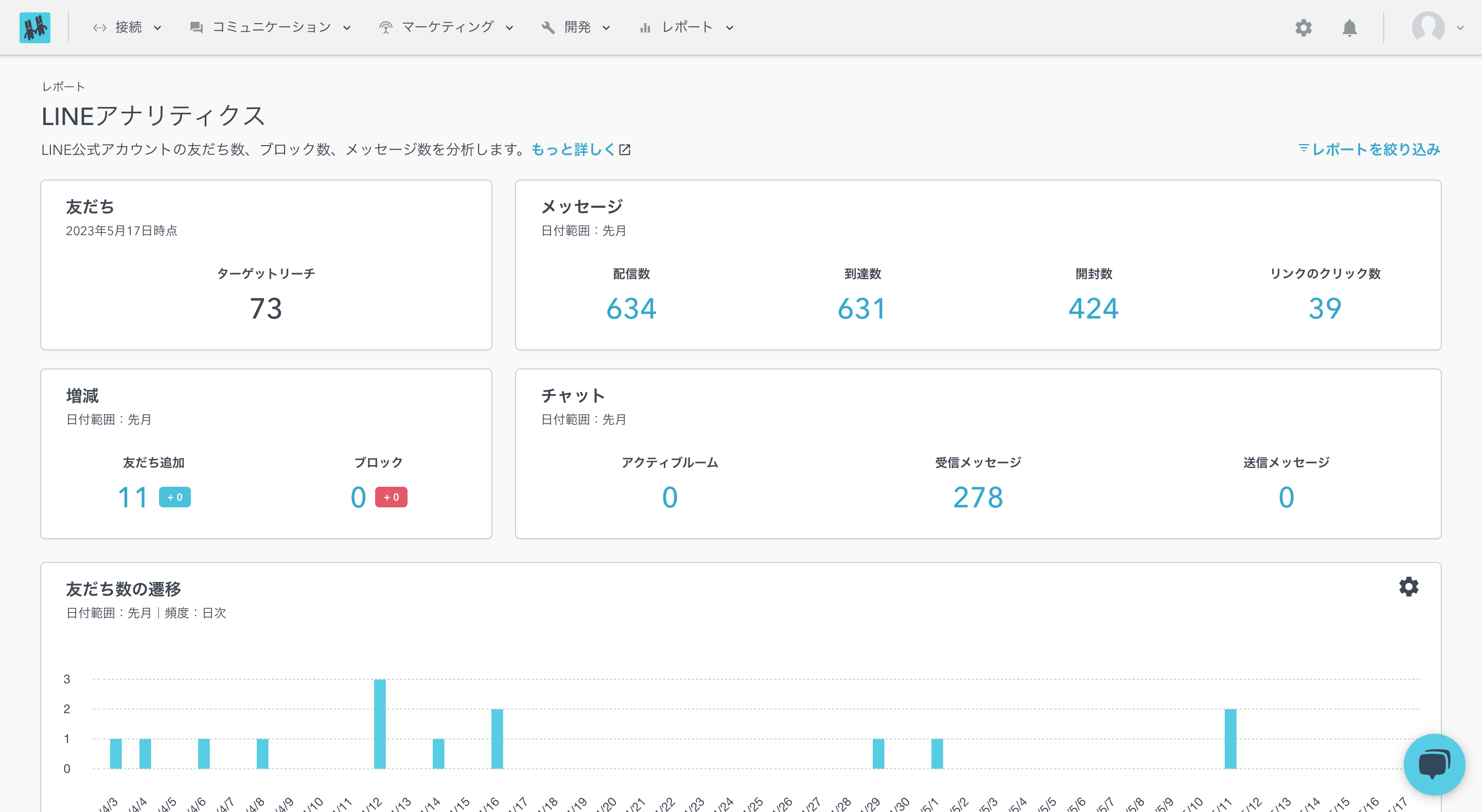Click the 友だち追加 value 11
The width and height of the screenshot is (1482, 812).
[x=133, y=497]
